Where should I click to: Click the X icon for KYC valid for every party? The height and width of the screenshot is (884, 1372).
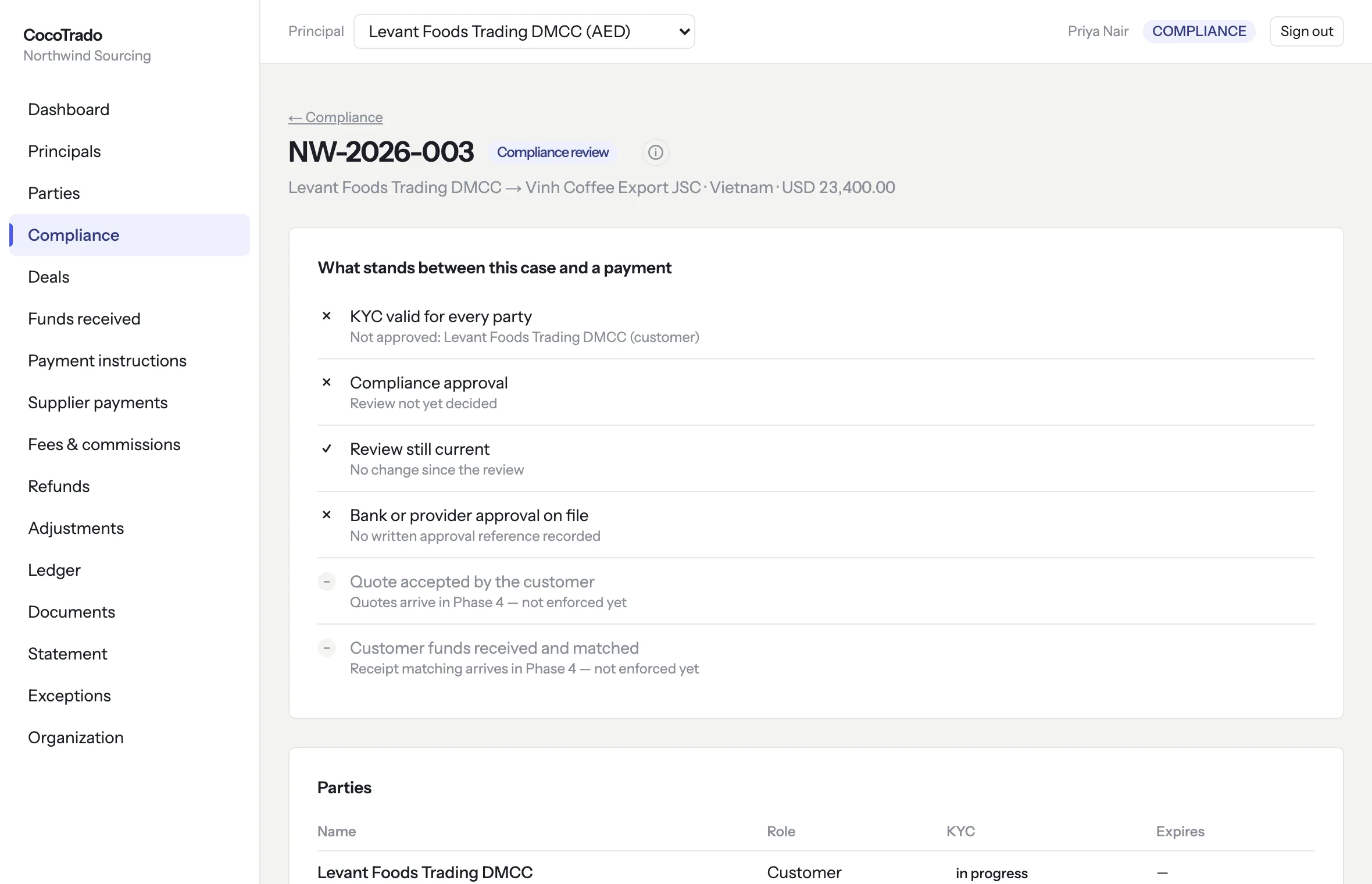pos(327,316)
